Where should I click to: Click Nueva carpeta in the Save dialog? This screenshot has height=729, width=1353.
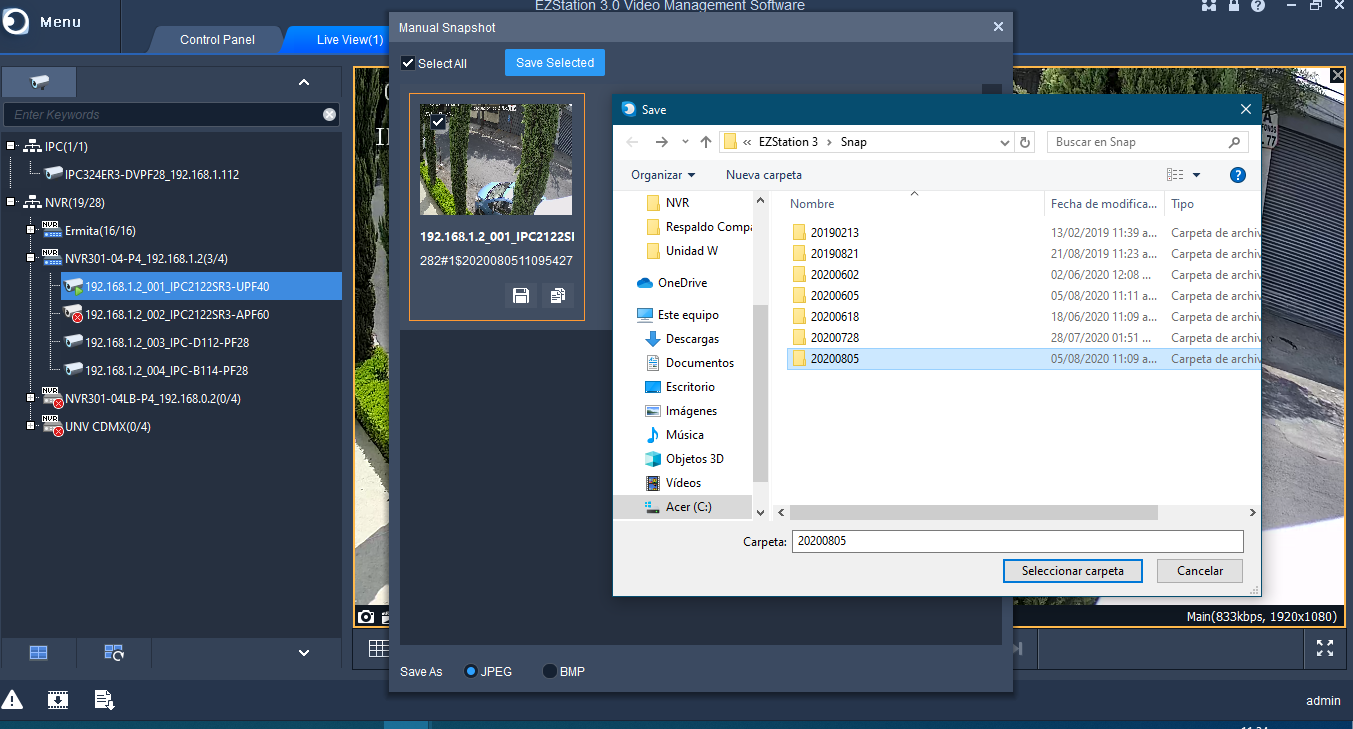(764, 175)
